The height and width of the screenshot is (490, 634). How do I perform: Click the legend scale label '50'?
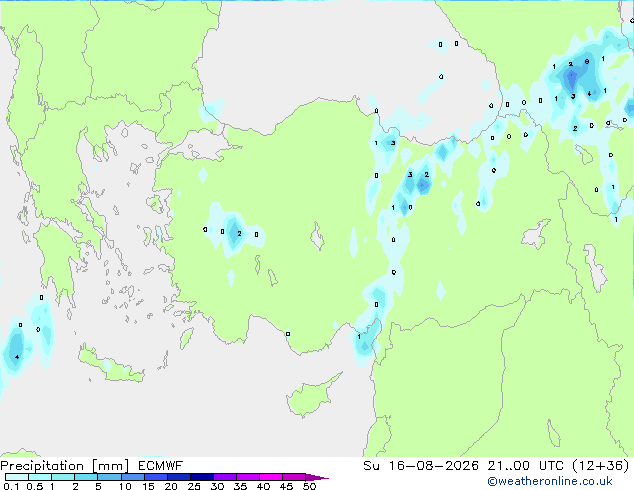309,486
